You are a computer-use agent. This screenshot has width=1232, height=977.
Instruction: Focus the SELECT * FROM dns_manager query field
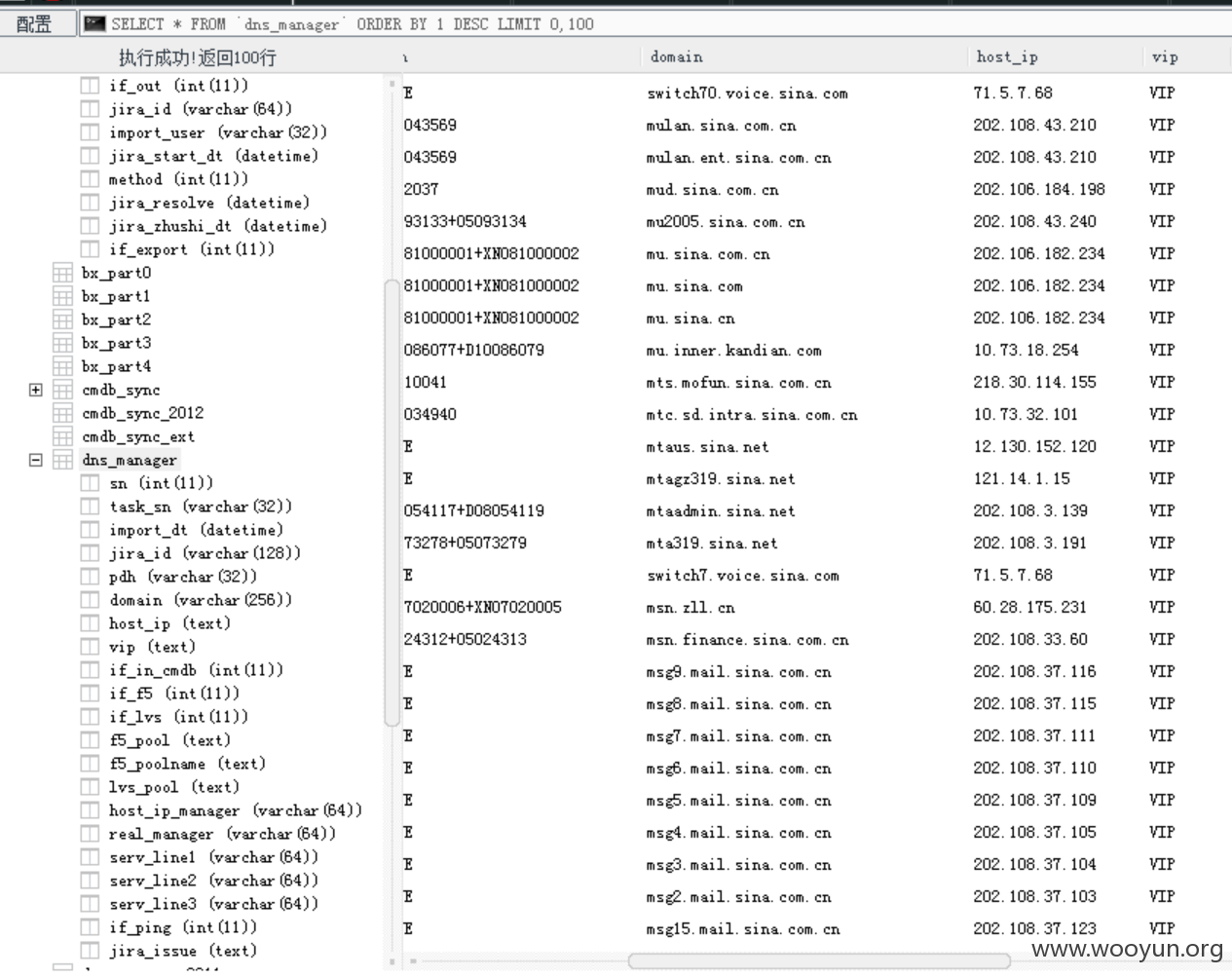point(654,23)
